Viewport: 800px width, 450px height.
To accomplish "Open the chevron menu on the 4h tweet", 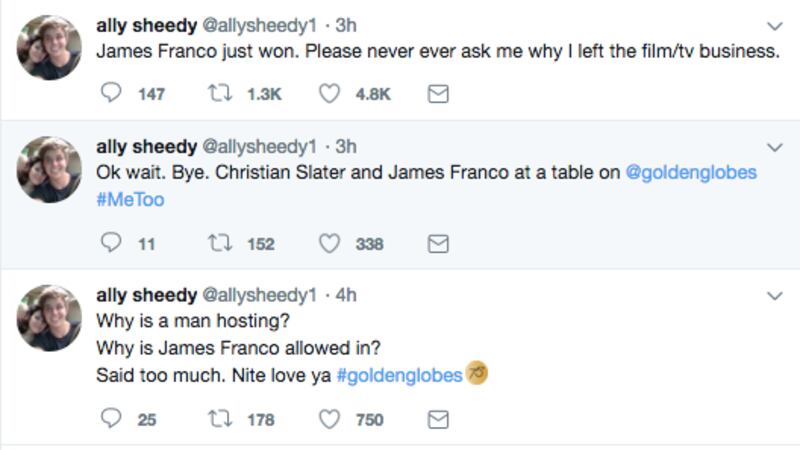I will click(774, 296).
